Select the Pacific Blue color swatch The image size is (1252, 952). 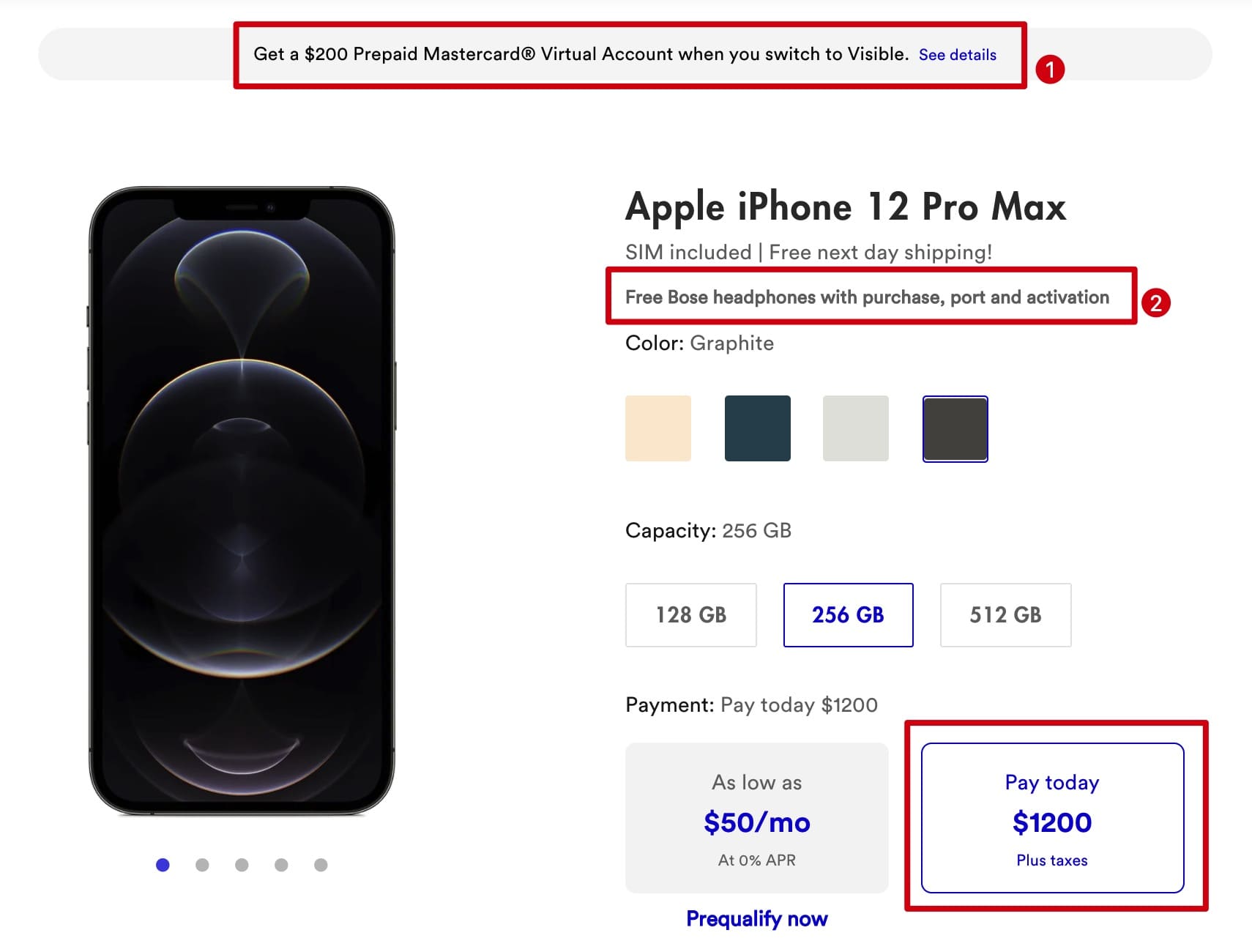click(x=756, y=428)
